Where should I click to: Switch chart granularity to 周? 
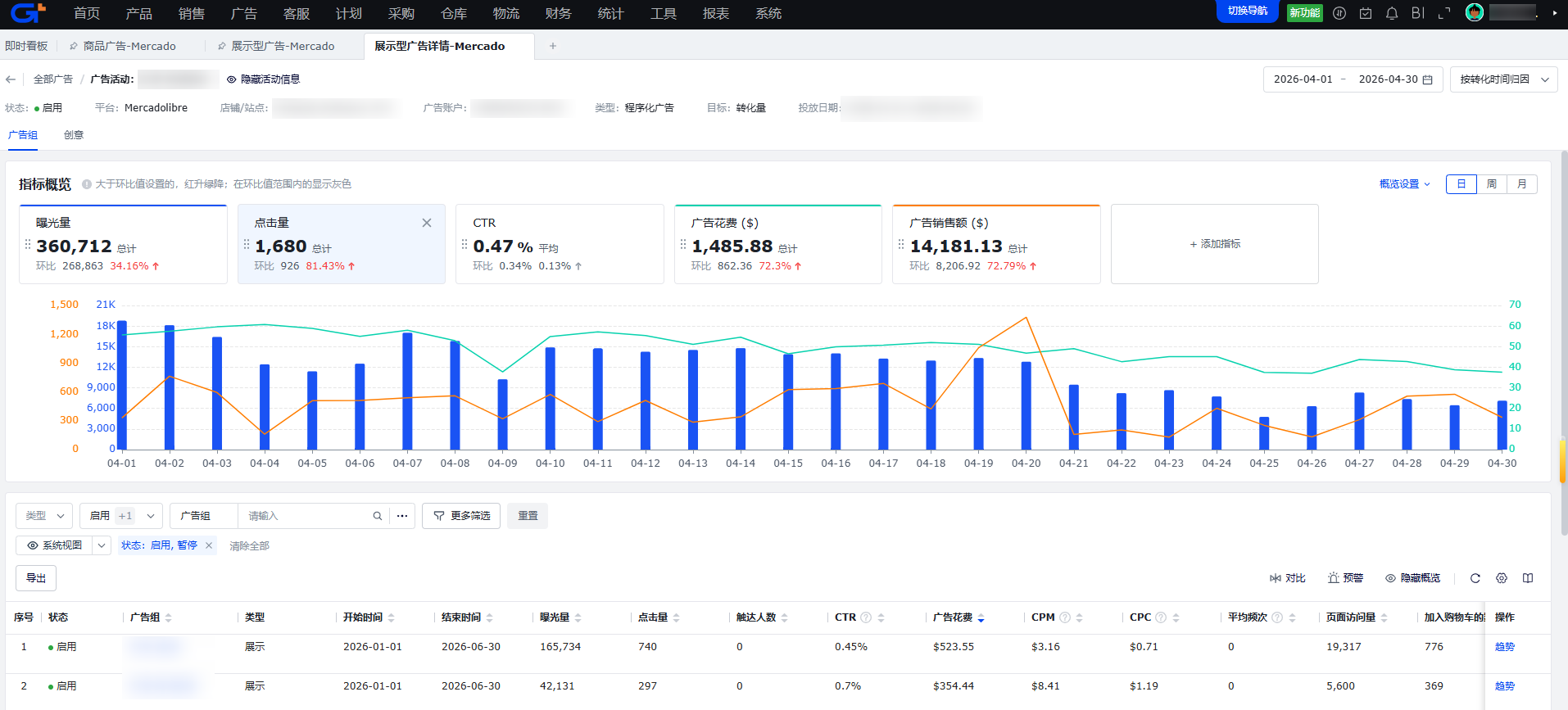point(1492,184)
